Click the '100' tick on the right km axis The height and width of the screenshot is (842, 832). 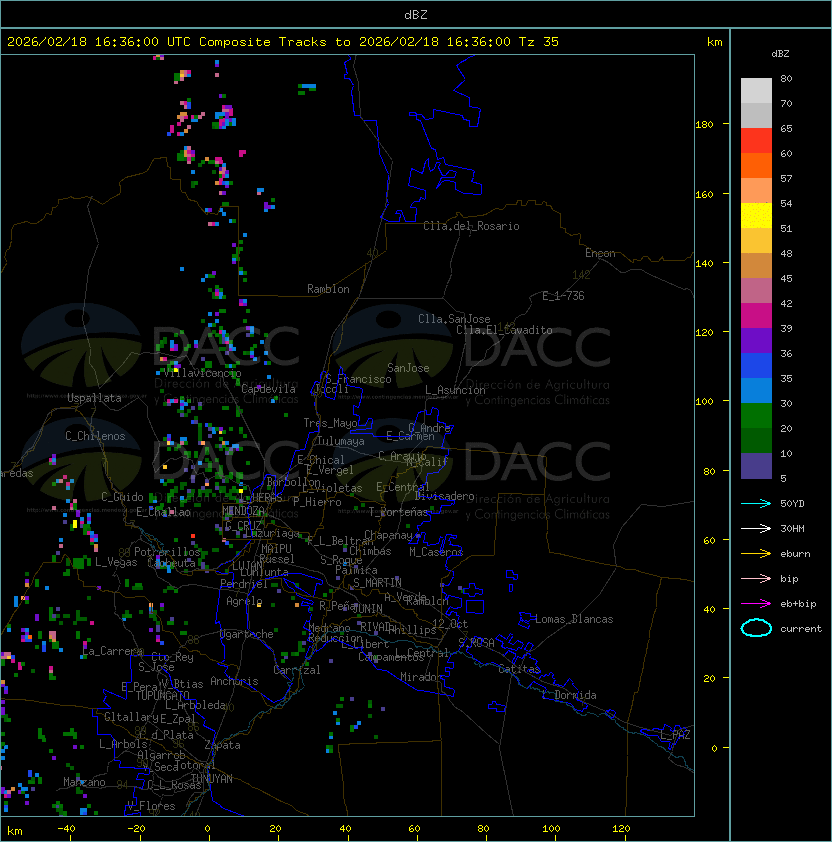coord(704,402)
